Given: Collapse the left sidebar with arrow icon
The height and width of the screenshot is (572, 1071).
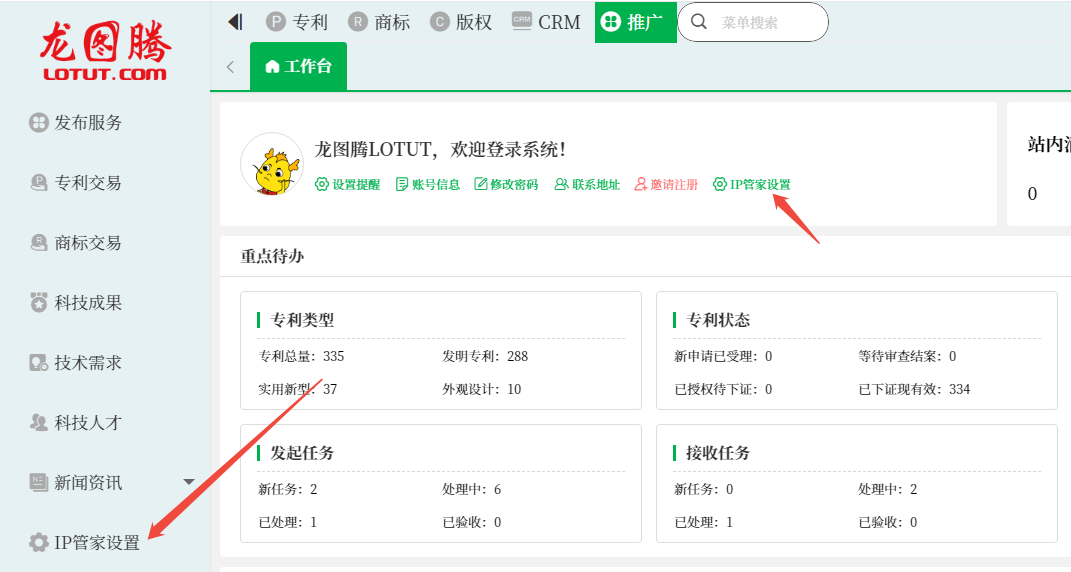Looking at the screenshot, I should (x=235, y=22).
